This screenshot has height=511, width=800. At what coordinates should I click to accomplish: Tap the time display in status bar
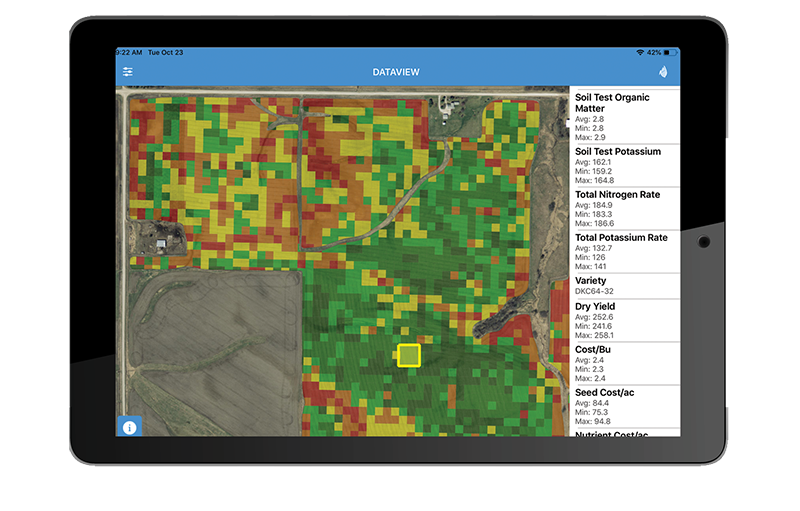(127, 52)
